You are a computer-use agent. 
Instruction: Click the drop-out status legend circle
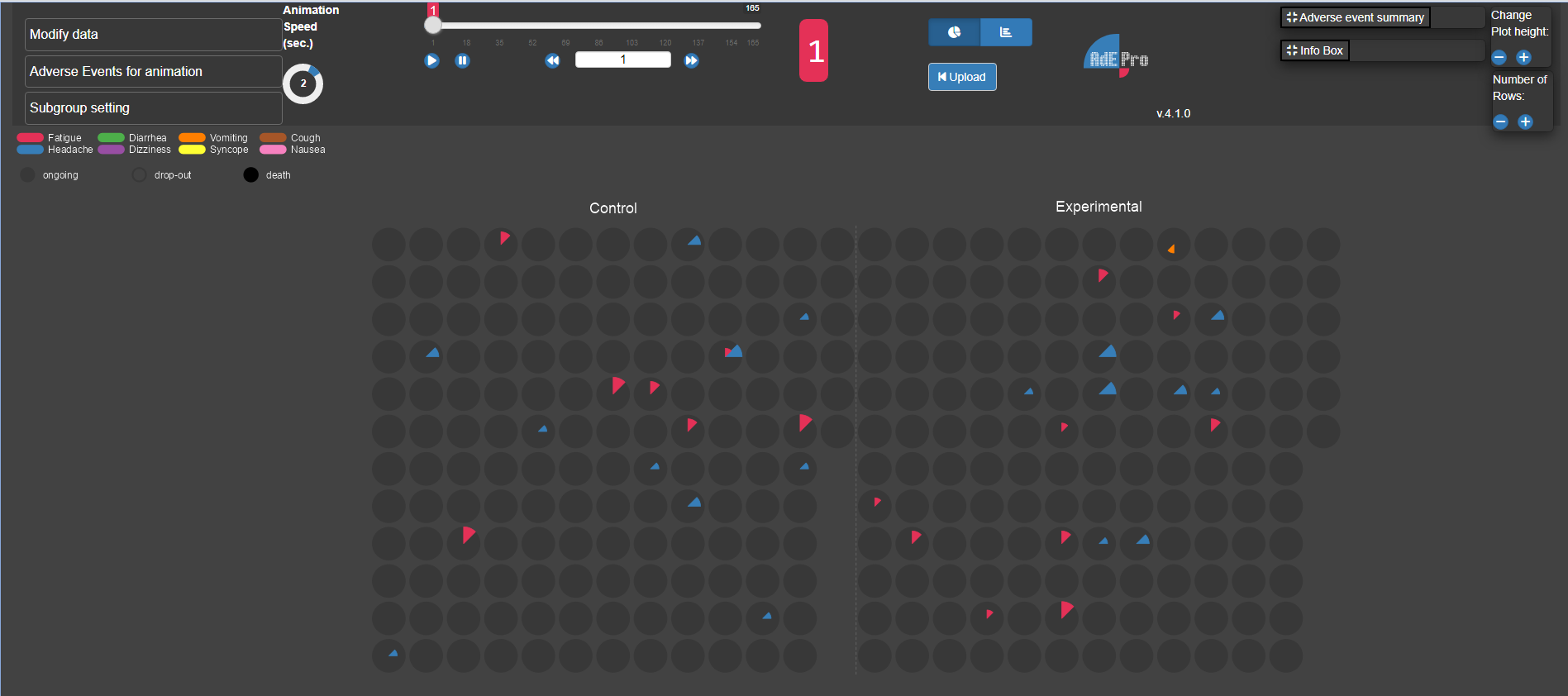coord(139,175)
